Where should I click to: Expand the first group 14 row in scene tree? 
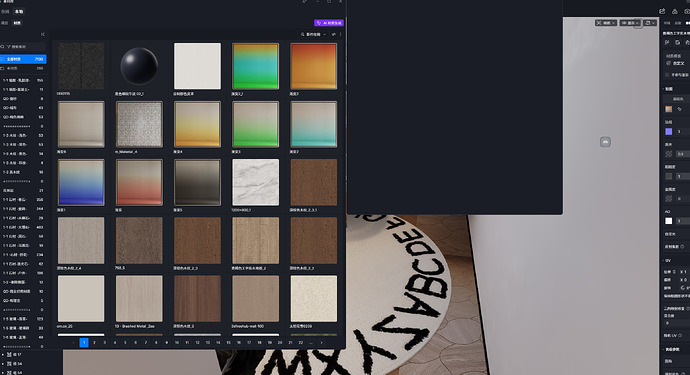point(3,364)
